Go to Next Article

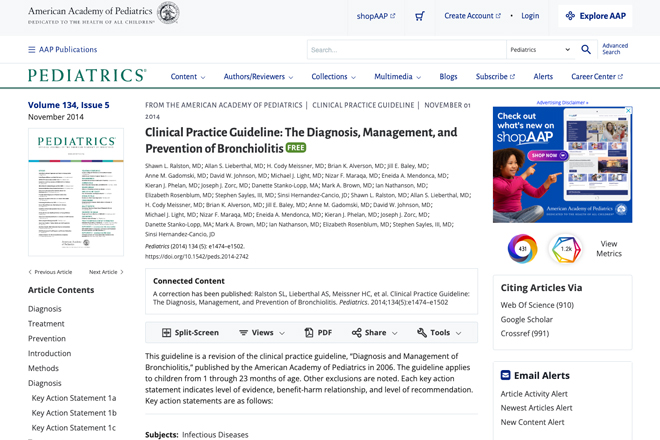pos(106,272)
